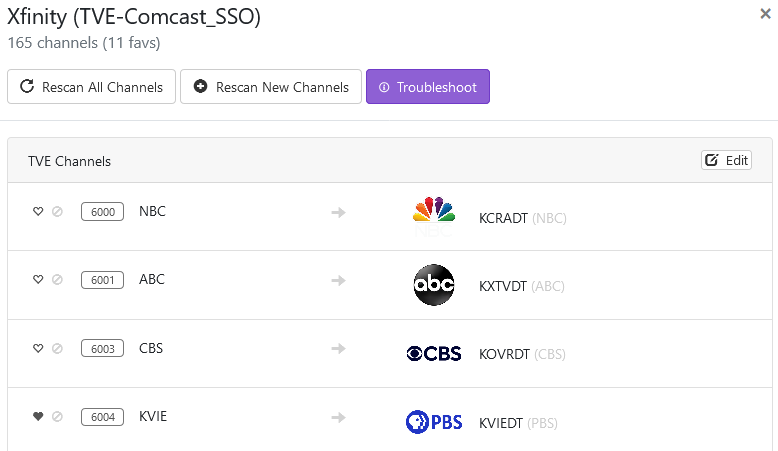
Task: Select the 6004 channel number badge
Action: (x=103, y=417)
